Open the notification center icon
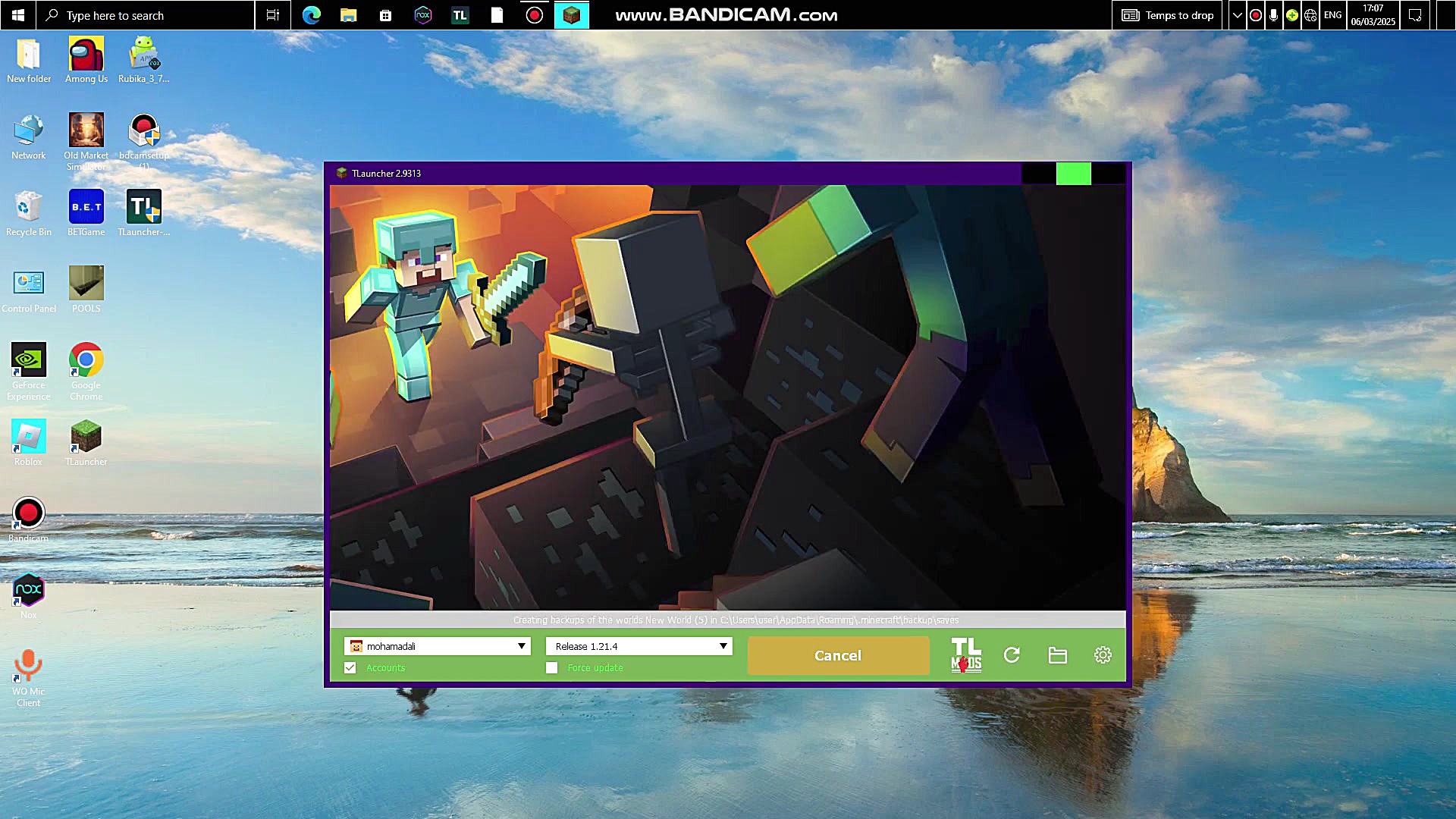Screen dimensions: 1456x819 coord(1415,15)
